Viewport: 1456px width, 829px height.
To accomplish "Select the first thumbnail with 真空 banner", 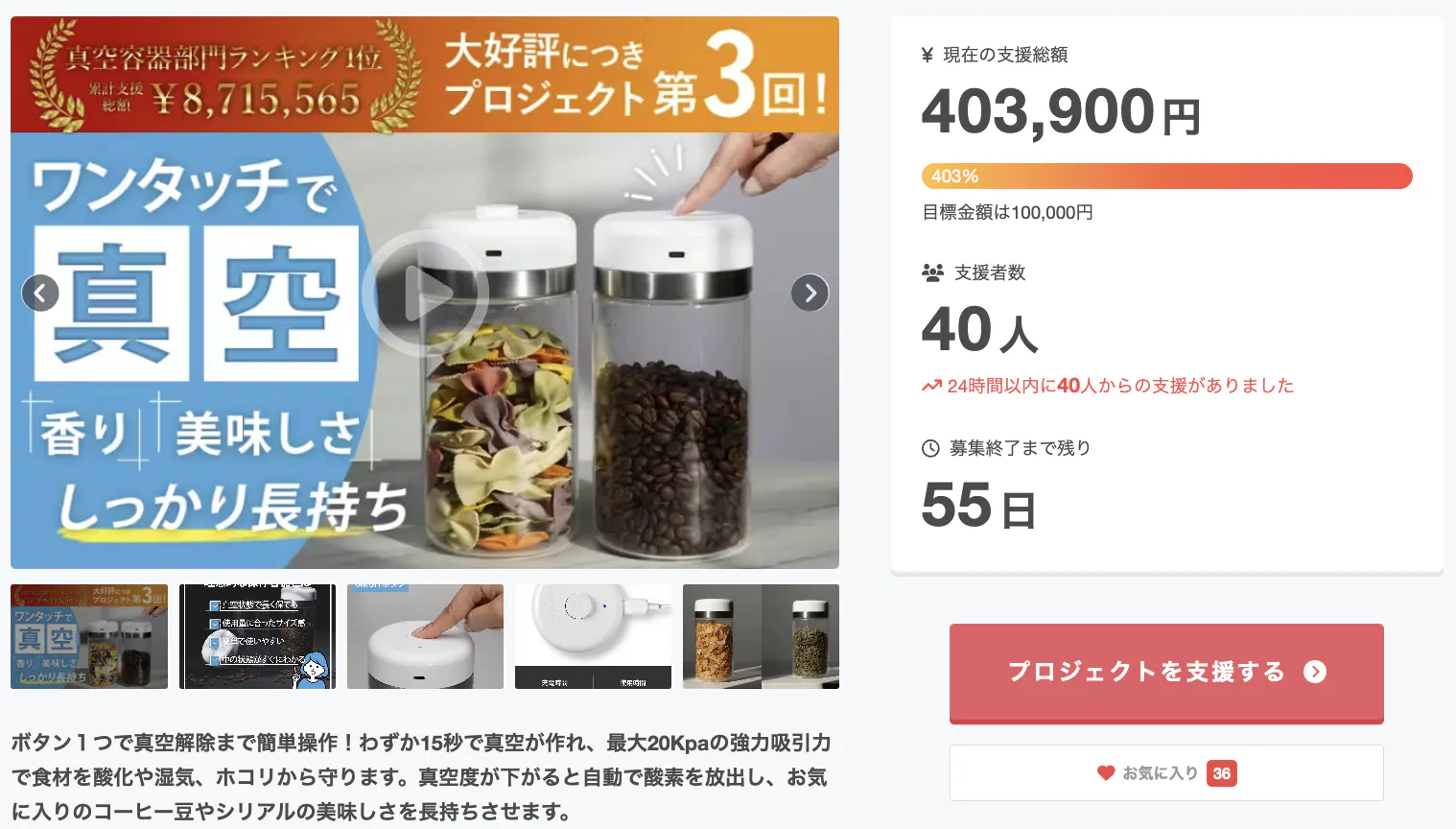I will pyautogui.click(x=89, y=636).
